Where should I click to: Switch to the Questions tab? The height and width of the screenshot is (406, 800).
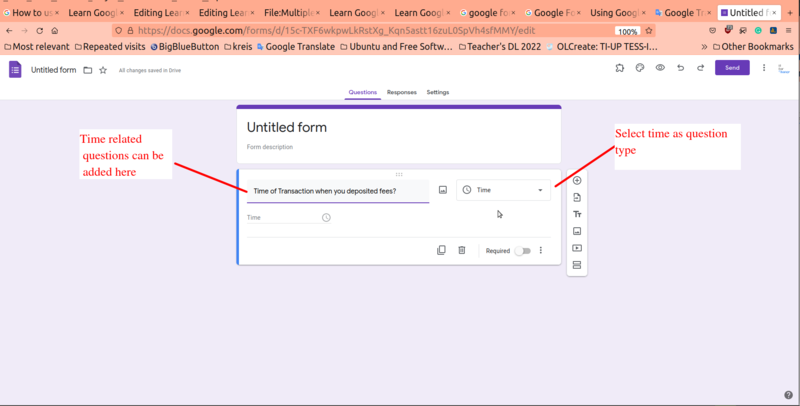coord(363,92)
